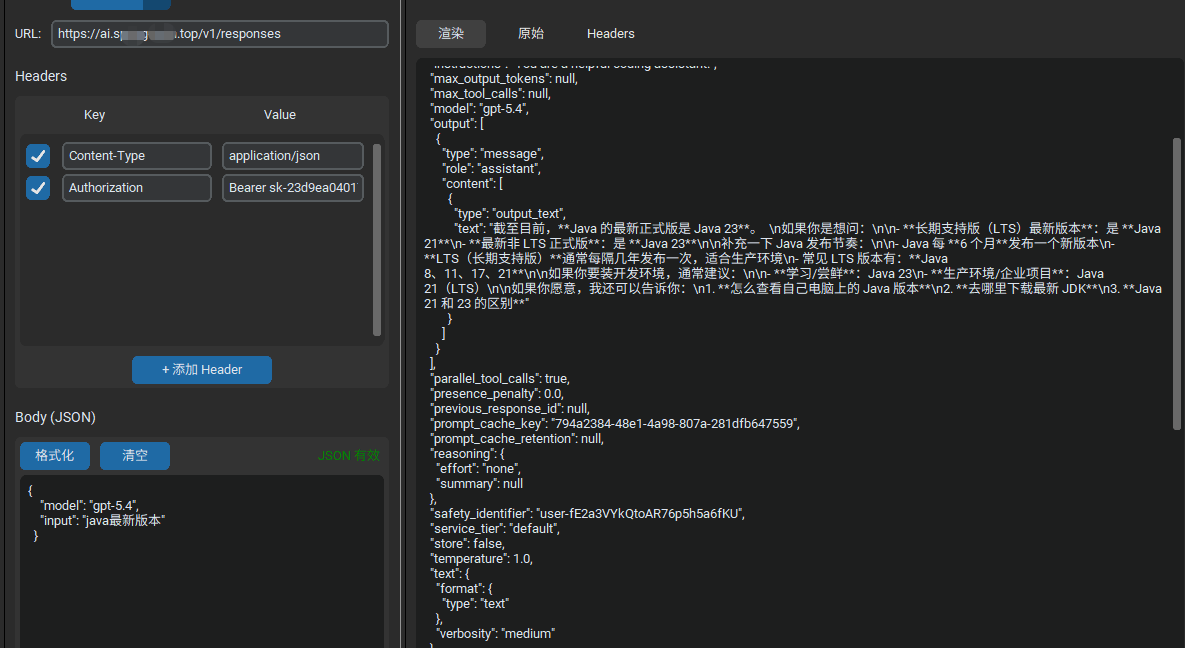
Task: Click the response panel vertical scrollbar
Action: point(1177,284)
